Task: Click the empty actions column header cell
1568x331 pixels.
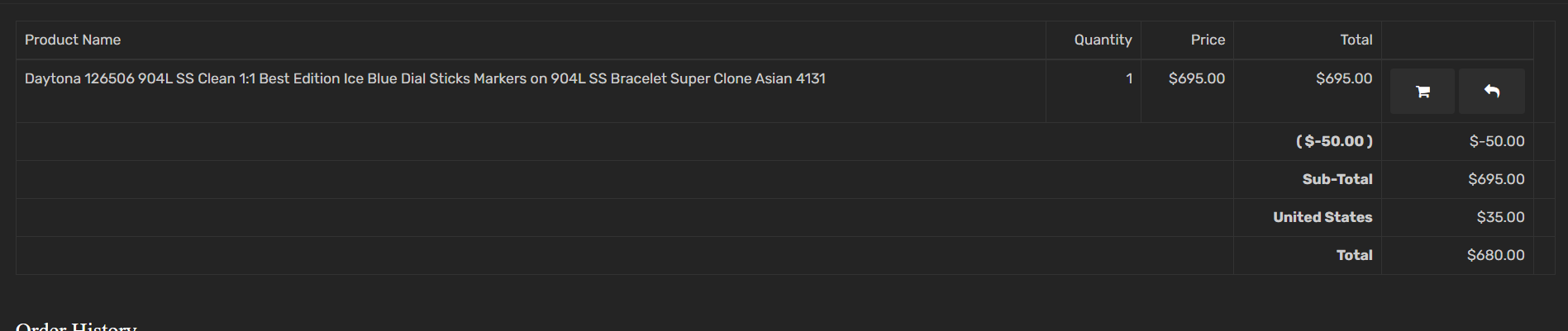Action: 1457,40
